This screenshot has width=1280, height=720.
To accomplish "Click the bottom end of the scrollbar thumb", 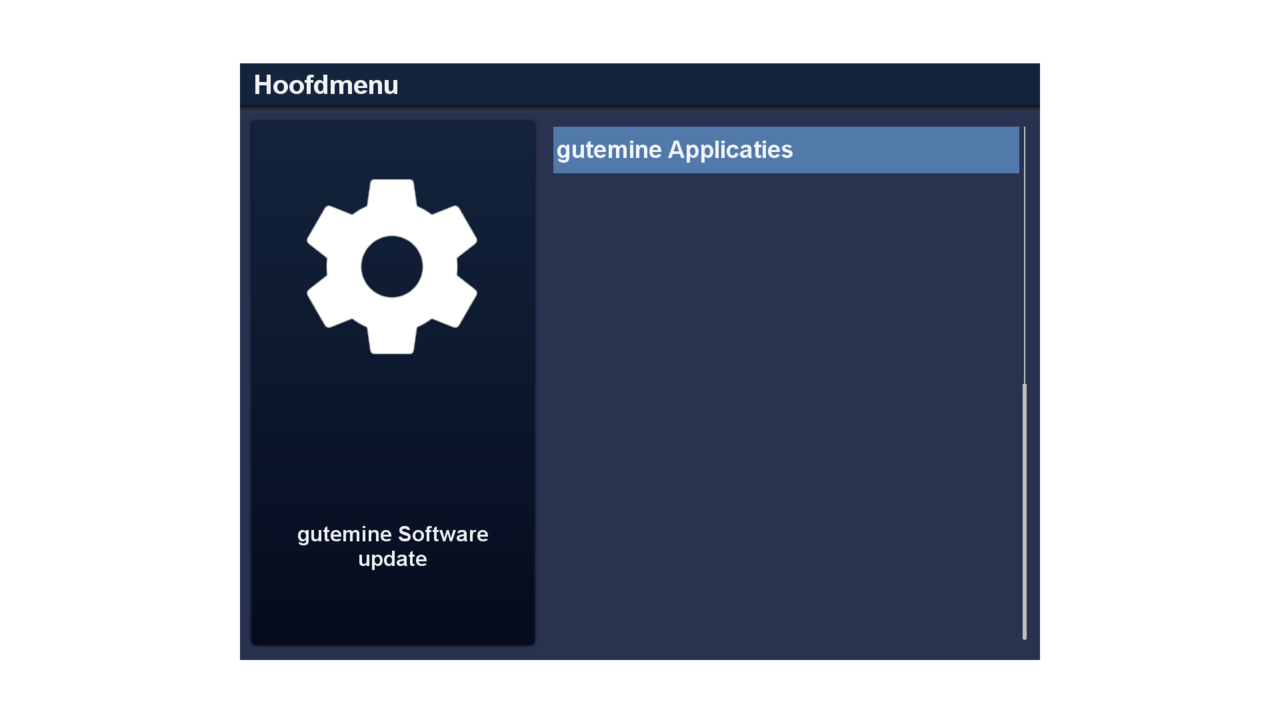I will tap(1024, 634).
